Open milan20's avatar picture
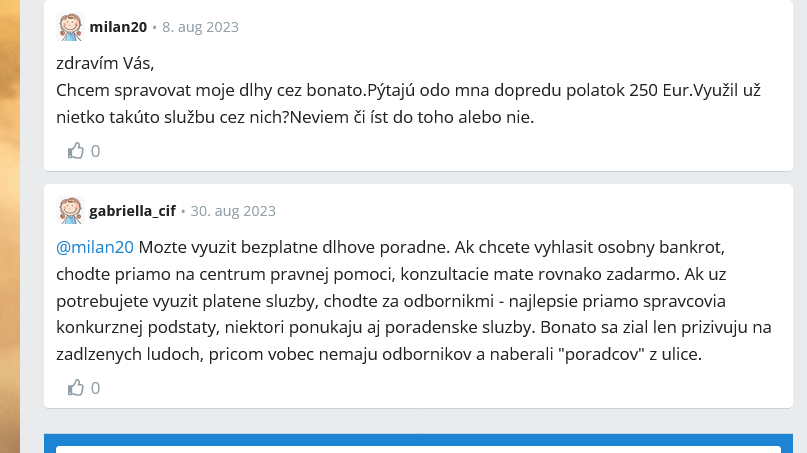This screenshot has width=807, height=453. pyautogui.click(x=70, y=27)
